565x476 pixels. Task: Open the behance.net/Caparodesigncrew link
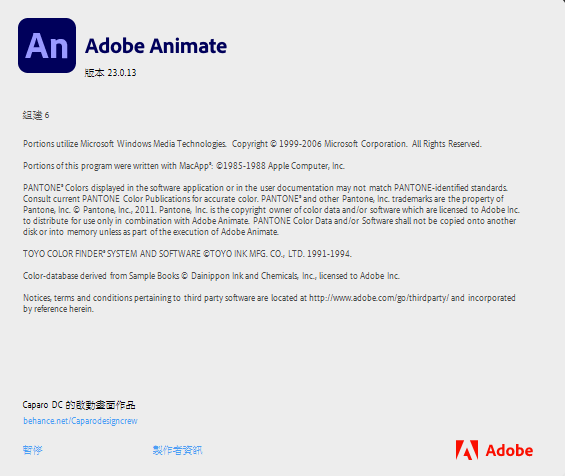pyautogui.click(x=80, y=421)
